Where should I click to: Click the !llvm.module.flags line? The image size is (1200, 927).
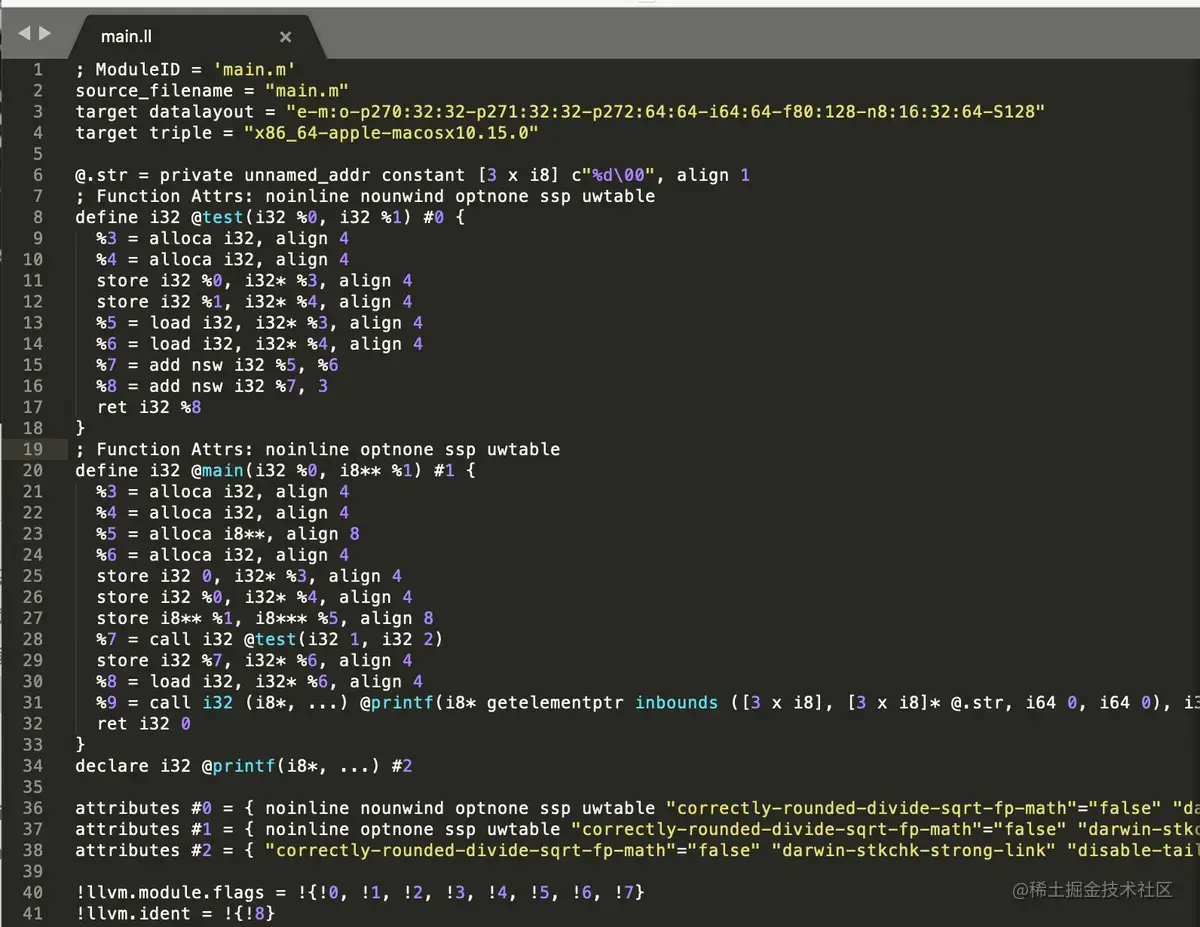tap(360, 892)
